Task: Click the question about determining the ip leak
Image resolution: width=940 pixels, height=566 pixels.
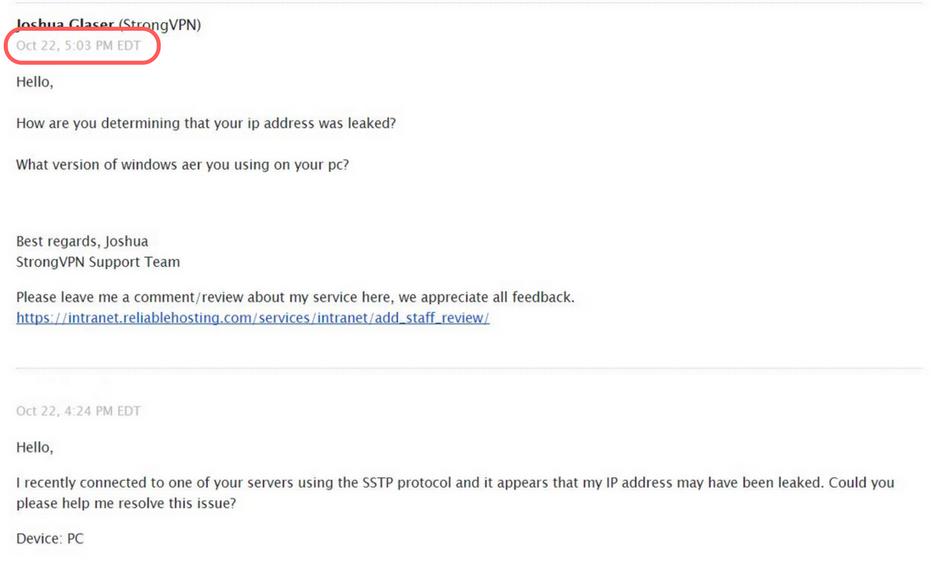Action: coord(206,124)
